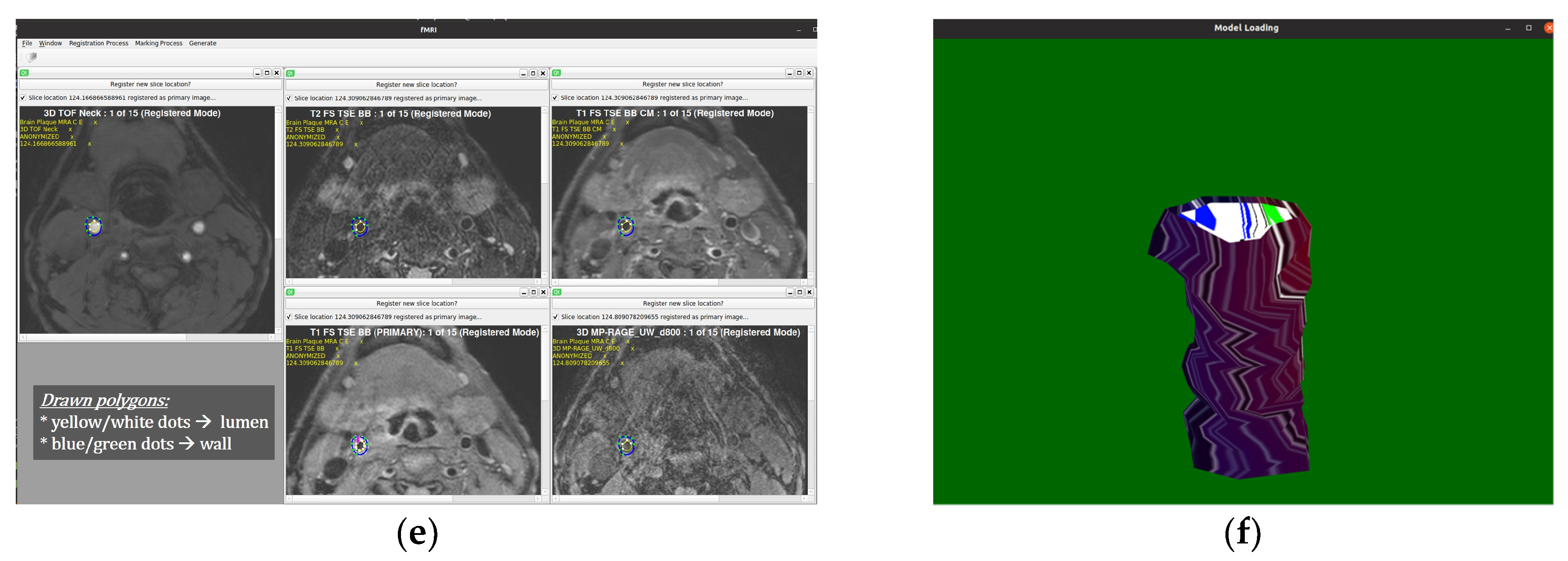Minimize the T2 FS TSE BB subwindow
This screenshot has width=1568, height=561.
pyautogui.click(x=523, y=74)
